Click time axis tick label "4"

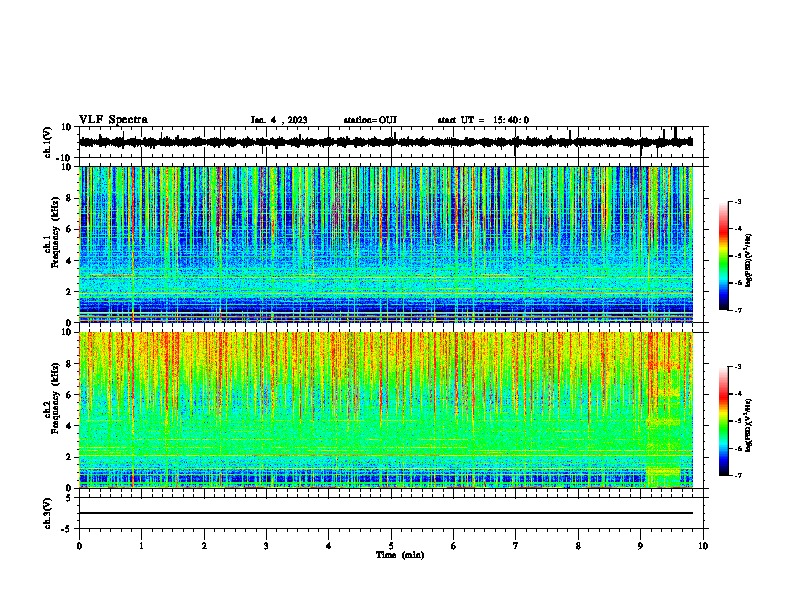pyautogui.click(x=329, y=546)
